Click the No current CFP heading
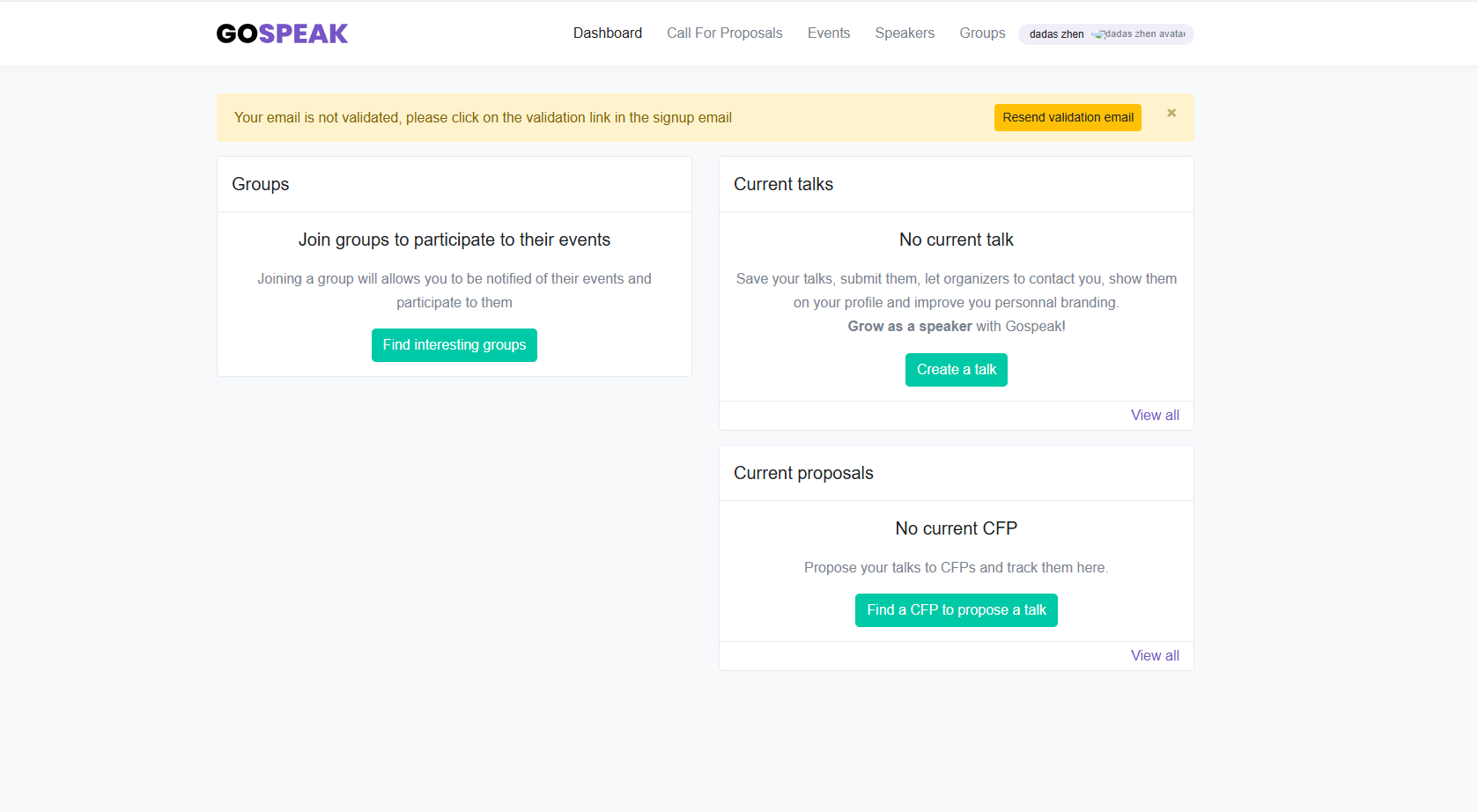The width and height of the screenshot is (1478, 812). click(x=957, y=528)
